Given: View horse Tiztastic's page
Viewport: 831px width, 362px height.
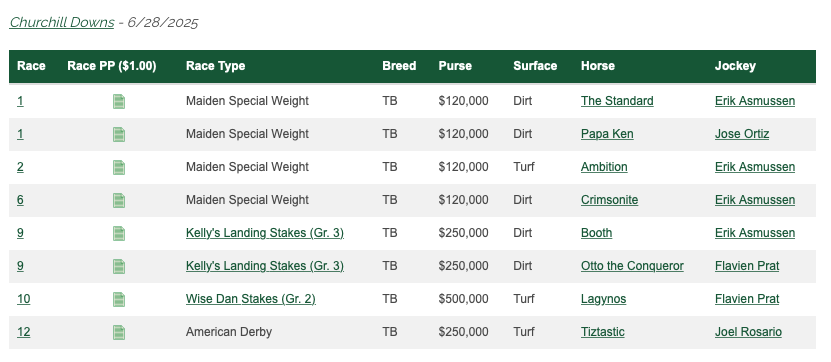Looking at the screenshot, I should coord(603,332).
